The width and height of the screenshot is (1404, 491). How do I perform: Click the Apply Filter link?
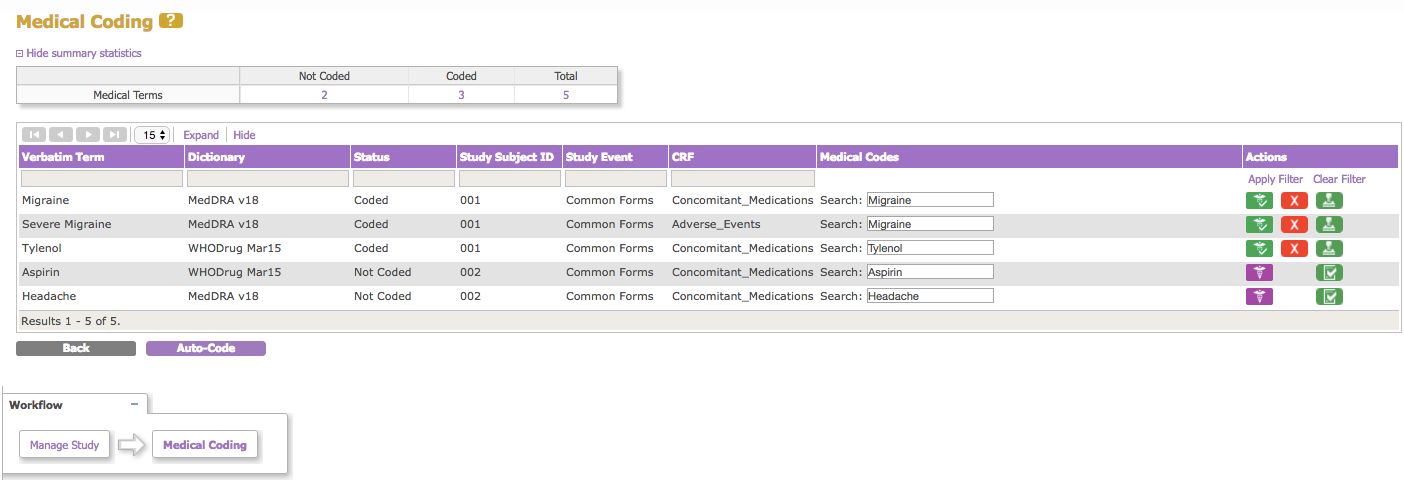point(1275,179)
